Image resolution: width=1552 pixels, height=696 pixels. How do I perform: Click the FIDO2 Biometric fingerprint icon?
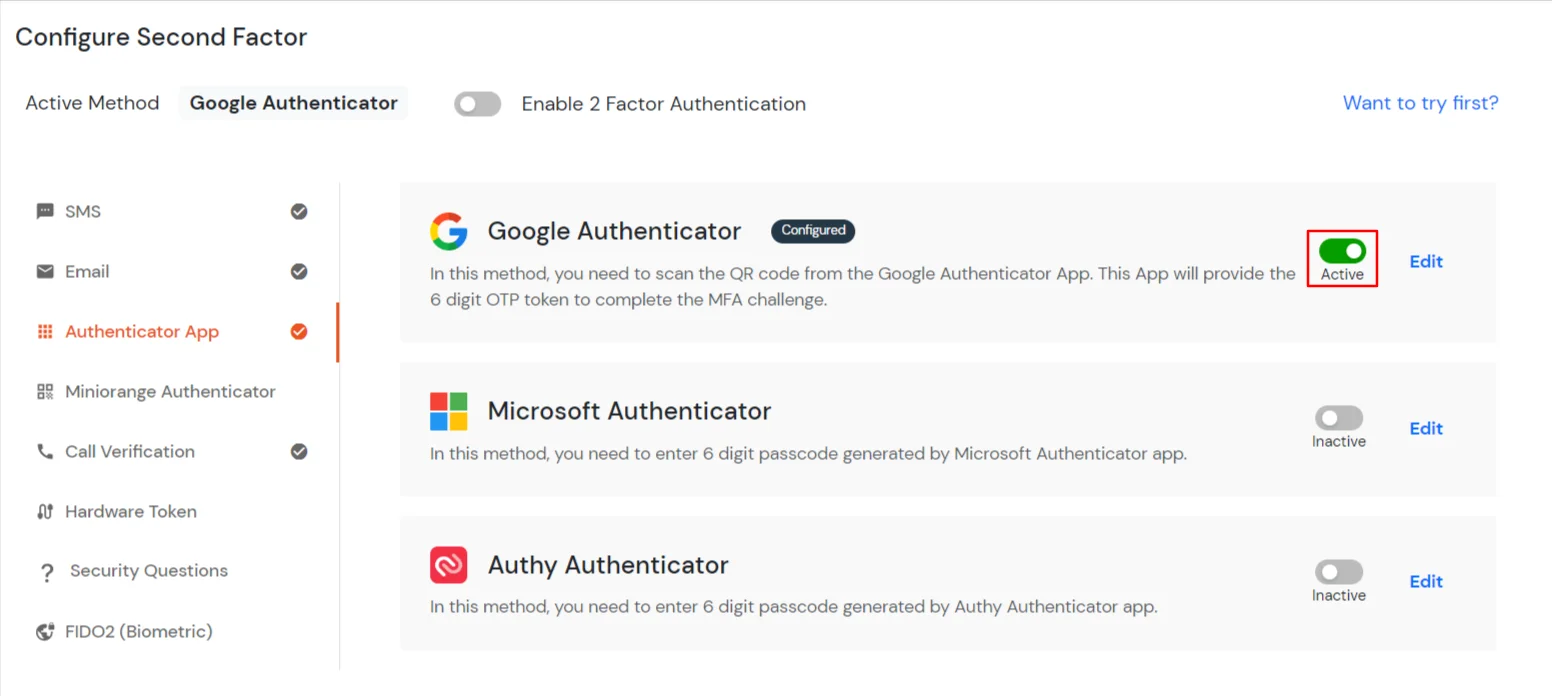click(x=44, y=631)
